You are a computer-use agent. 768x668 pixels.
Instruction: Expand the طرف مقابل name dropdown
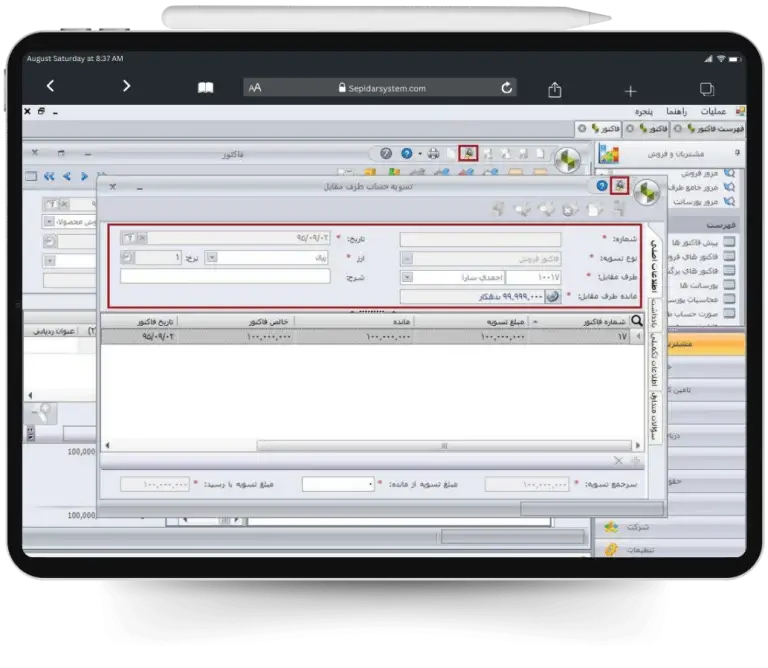(407, 277)
